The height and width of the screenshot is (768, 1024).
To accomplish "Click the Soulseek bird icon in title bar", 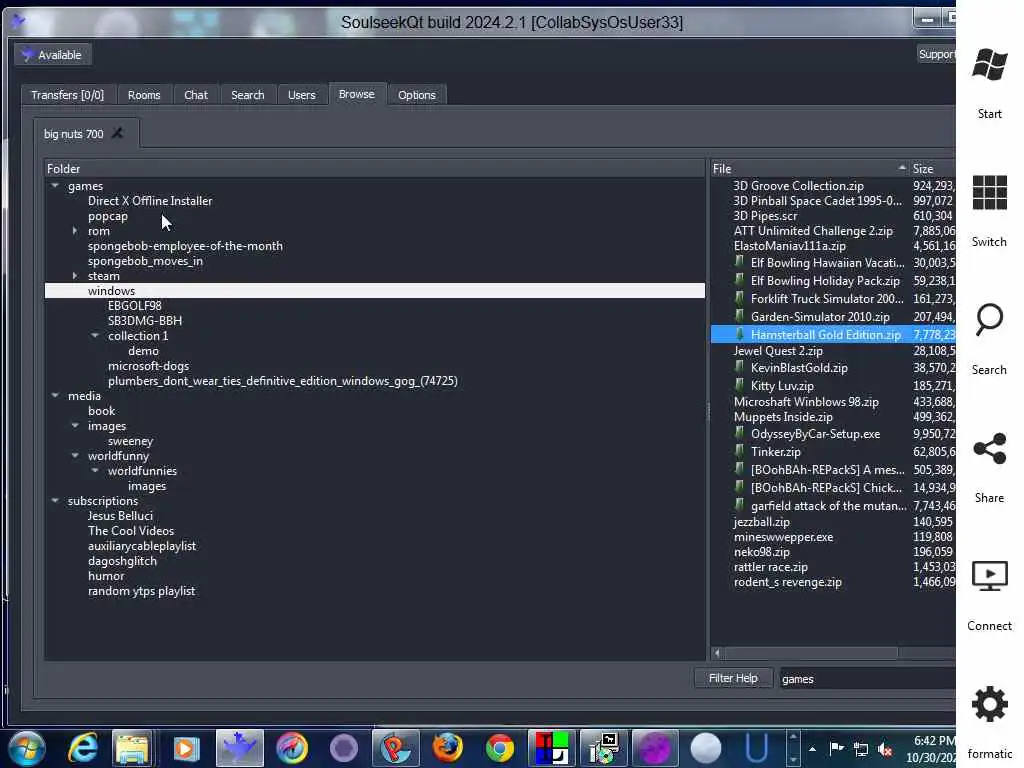I will click(x=18, y=22).
